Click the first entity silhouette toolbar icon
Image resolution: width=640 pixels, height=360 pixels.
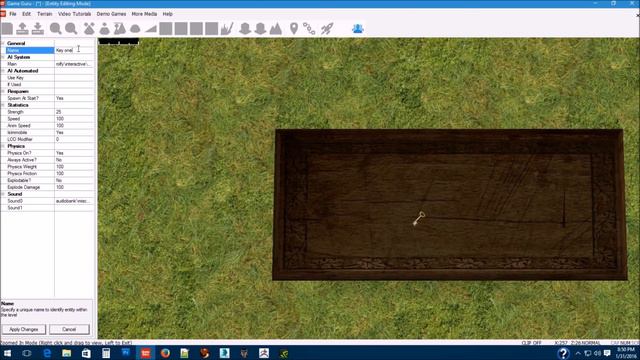245,29
